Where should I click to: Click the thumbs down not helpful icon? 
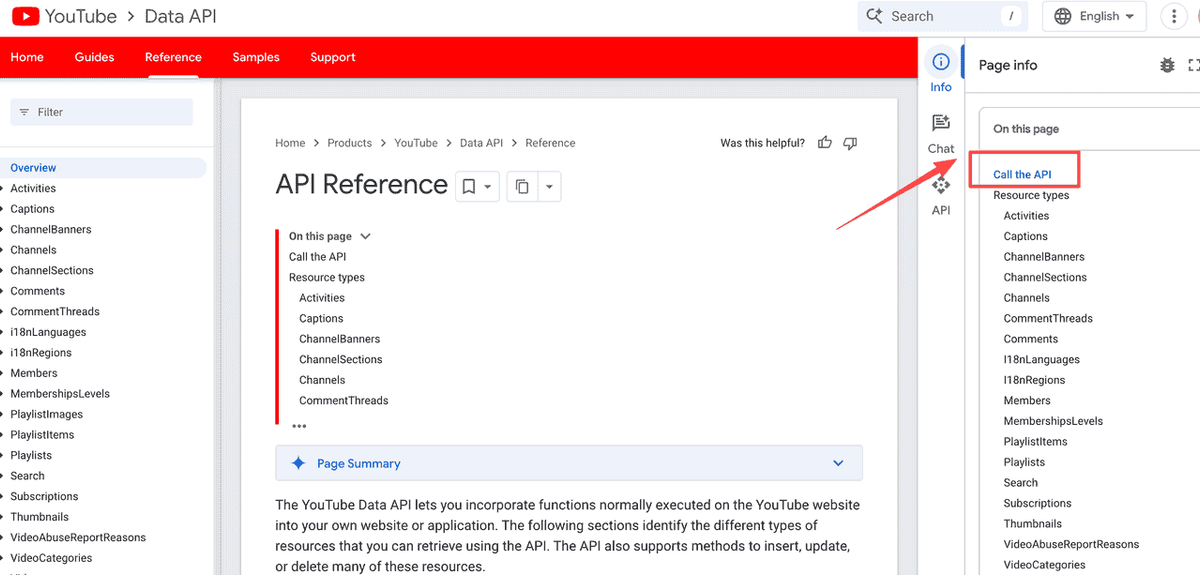click(x=850, y=143)
